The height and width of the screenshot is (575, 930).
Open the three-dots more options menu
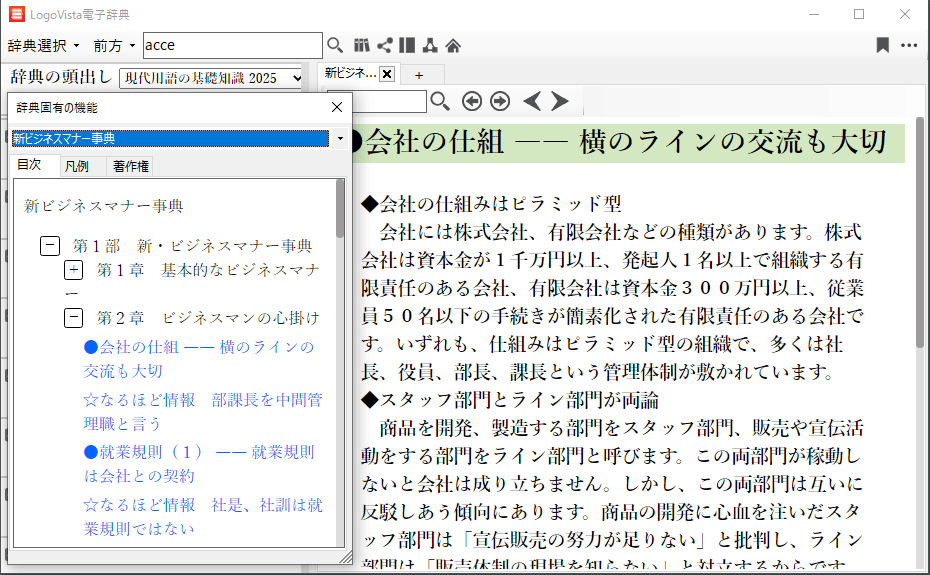click(909, 45)
